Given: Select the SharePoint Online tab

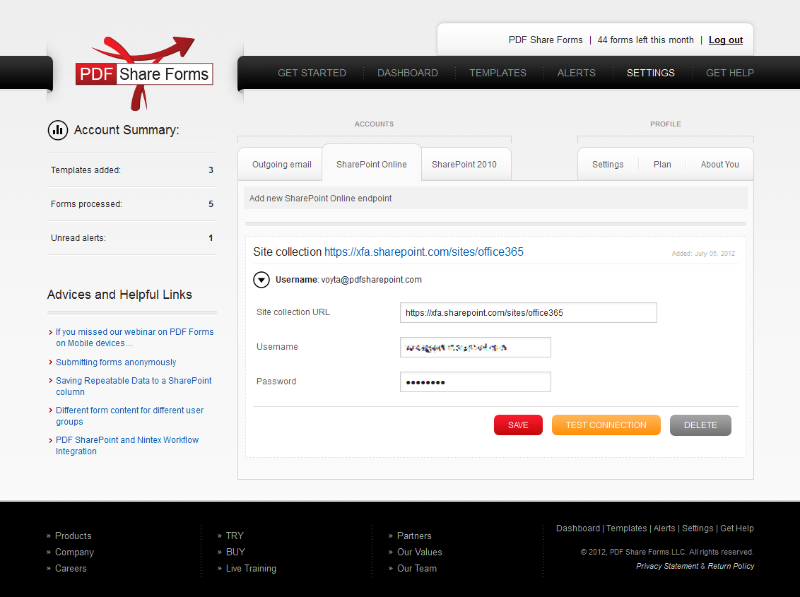Looking at the screenshot, I should pyautogui.click(x=371, y=164).
